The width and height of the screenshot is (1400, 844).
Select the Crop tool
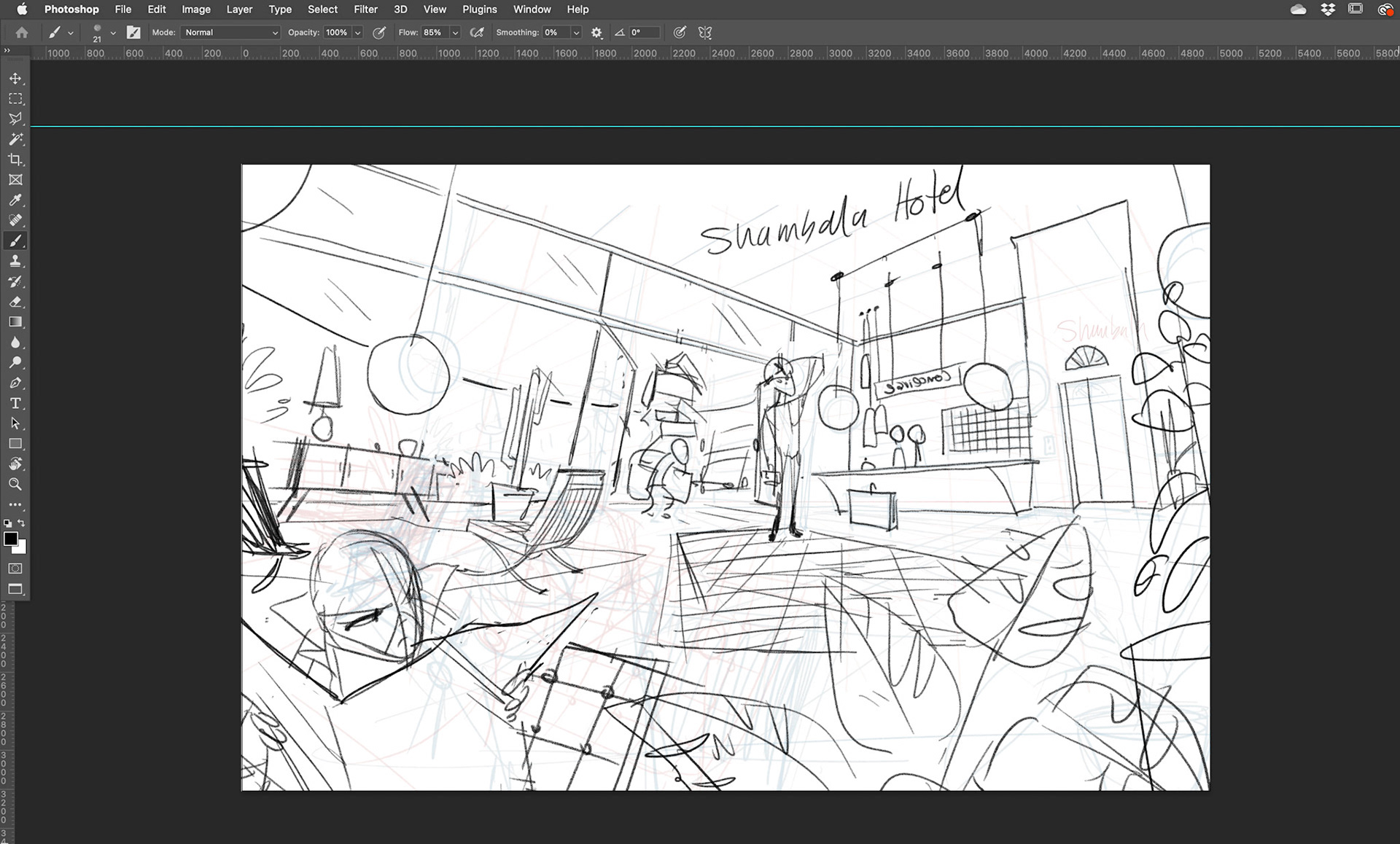[16, 160]
